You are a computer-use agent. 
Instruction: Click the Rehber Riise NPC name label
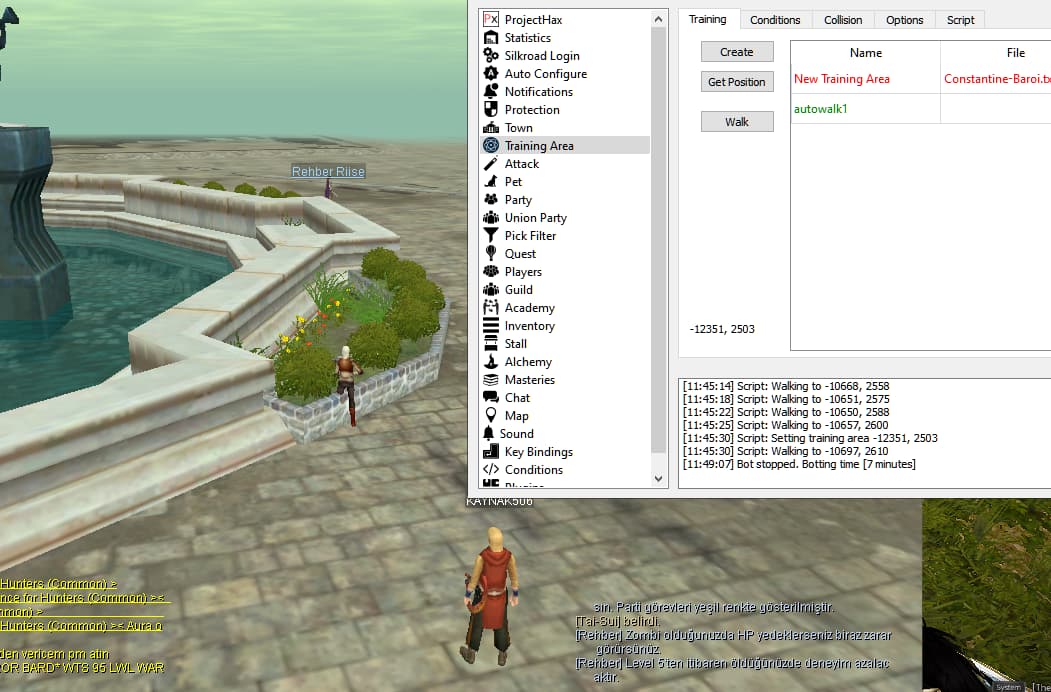pyautogui.click(x=328, y=172)
